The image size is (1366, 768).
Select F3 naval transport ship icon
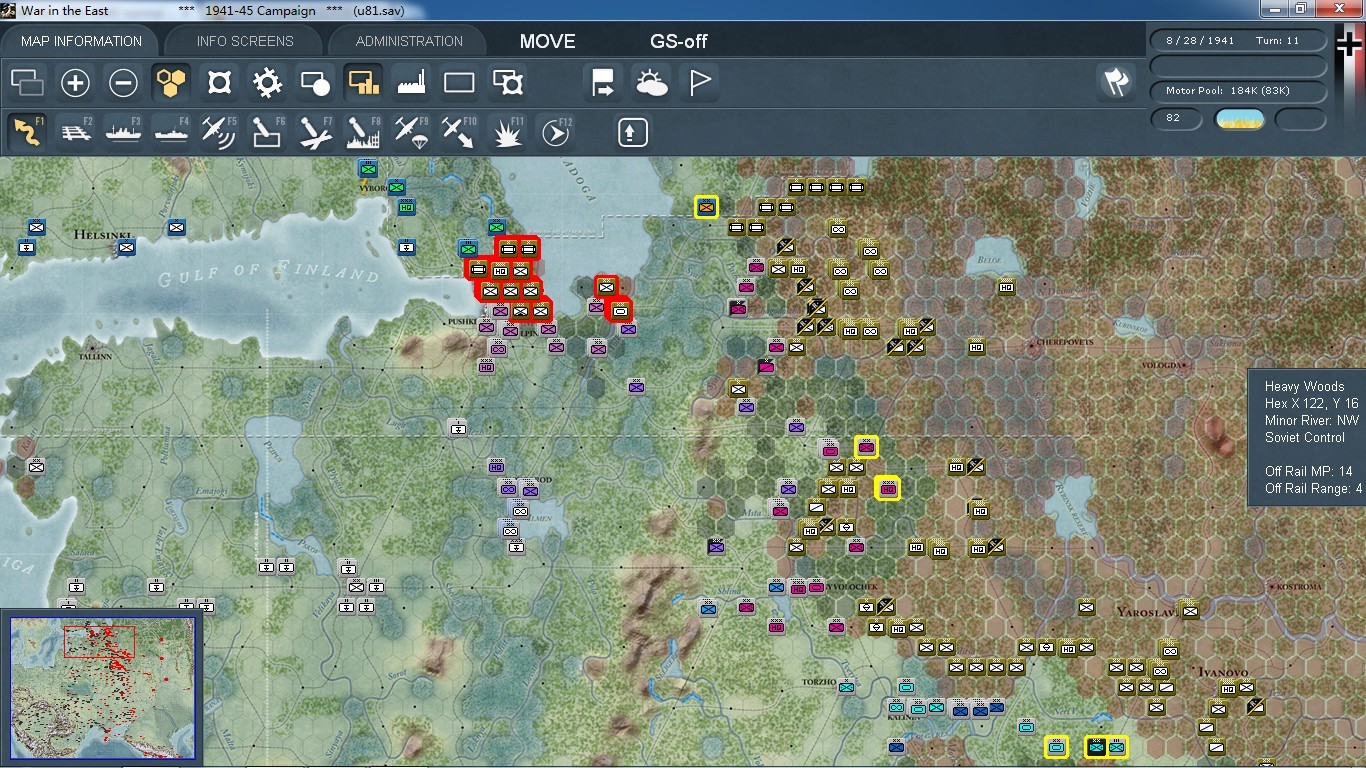coord(123,132)
